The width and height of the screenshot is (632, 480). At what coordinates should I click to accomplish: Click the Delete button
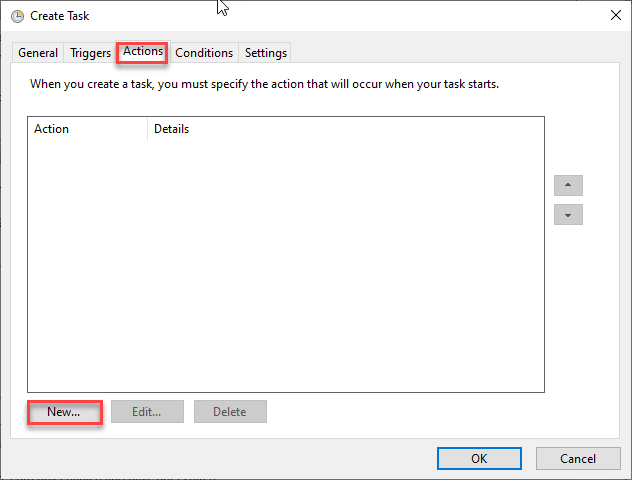click(x=230, y=412)
